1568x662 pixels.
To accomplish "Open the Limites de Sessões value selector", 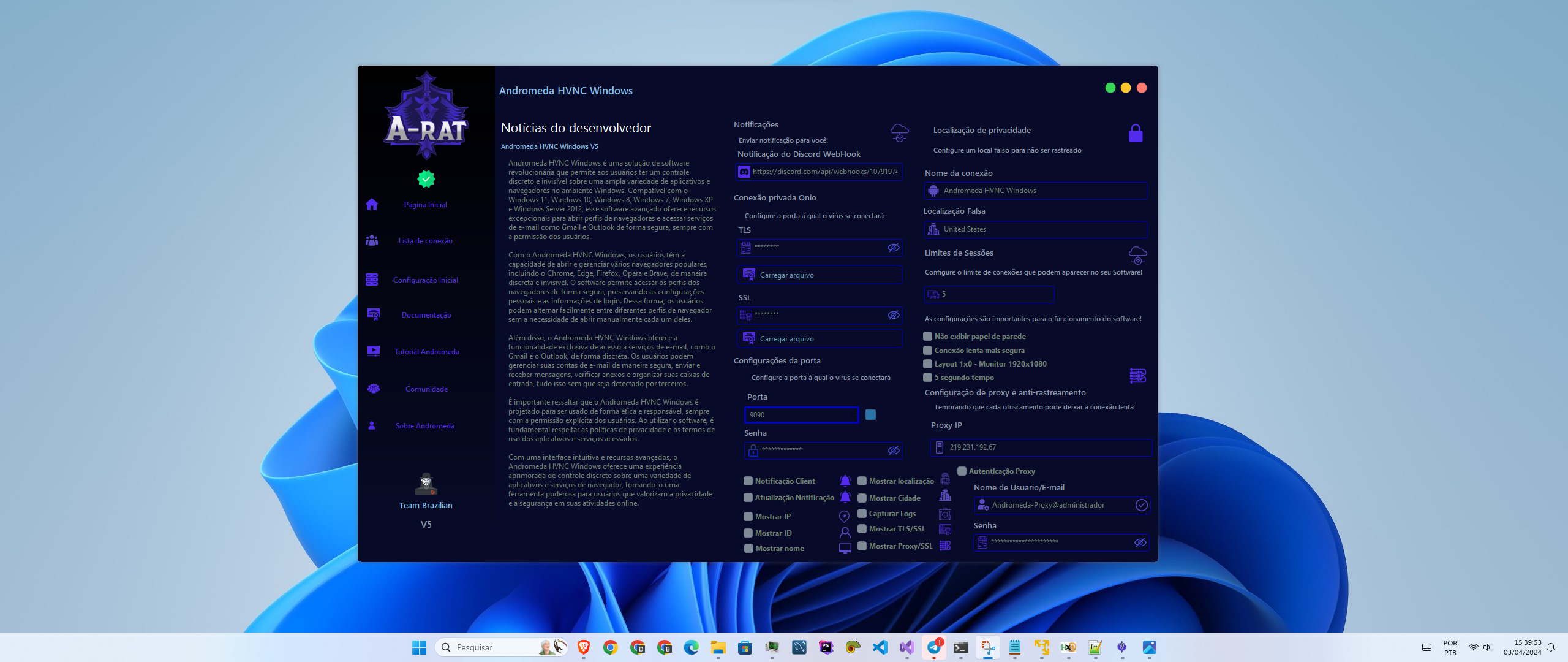I will [x=989, y=294].
